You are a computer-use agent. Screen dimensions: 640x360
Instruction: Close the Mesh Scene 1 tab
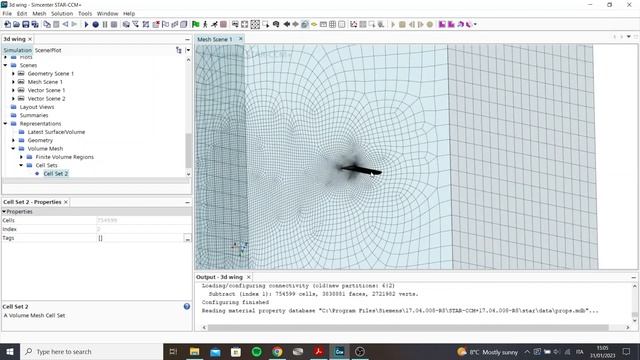240,39
